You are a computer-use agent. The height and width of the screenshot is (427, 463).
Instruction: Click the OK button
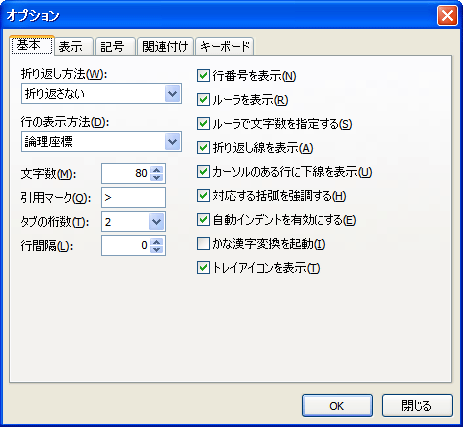pyautogui.click(x=337, y=406)
